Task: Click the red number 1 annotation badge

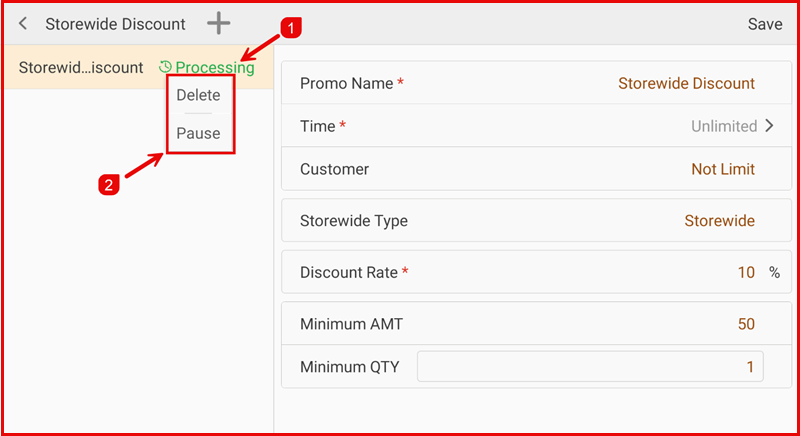Action: point(290,30)
